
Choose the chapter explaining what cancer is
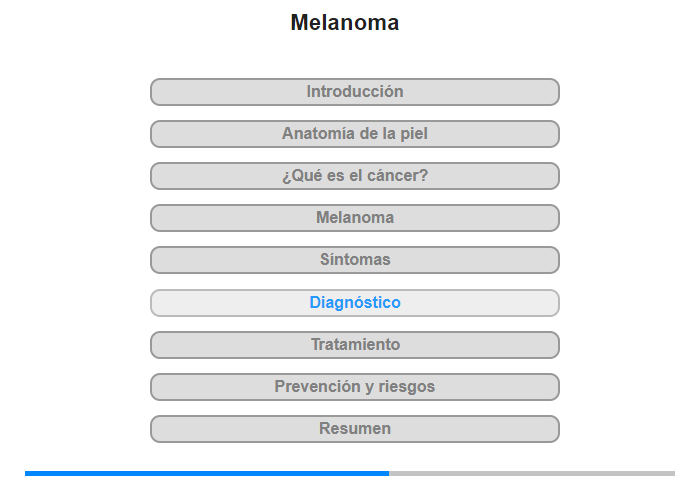(355, 176)
